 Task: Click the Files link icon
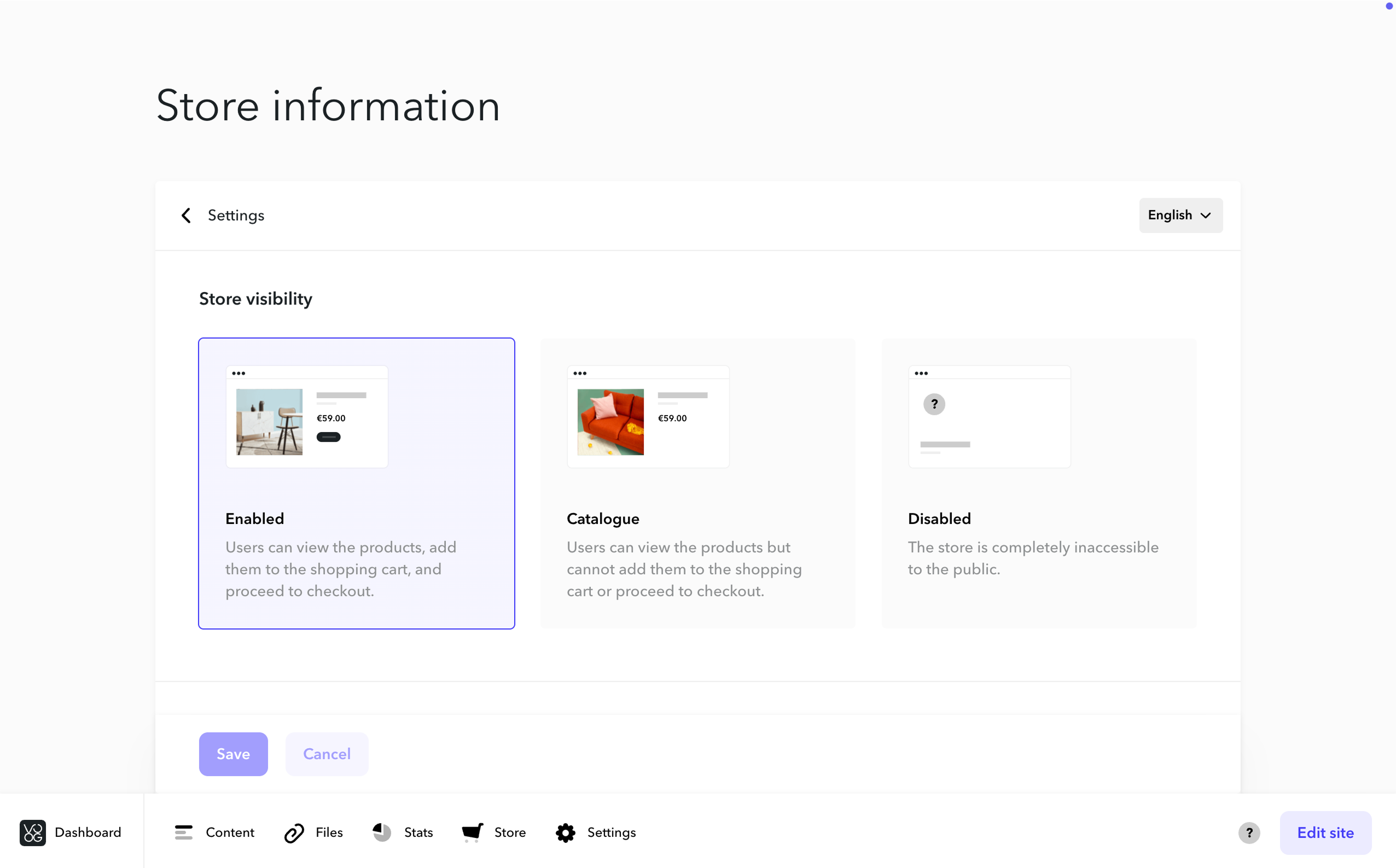tap(294, 832)
